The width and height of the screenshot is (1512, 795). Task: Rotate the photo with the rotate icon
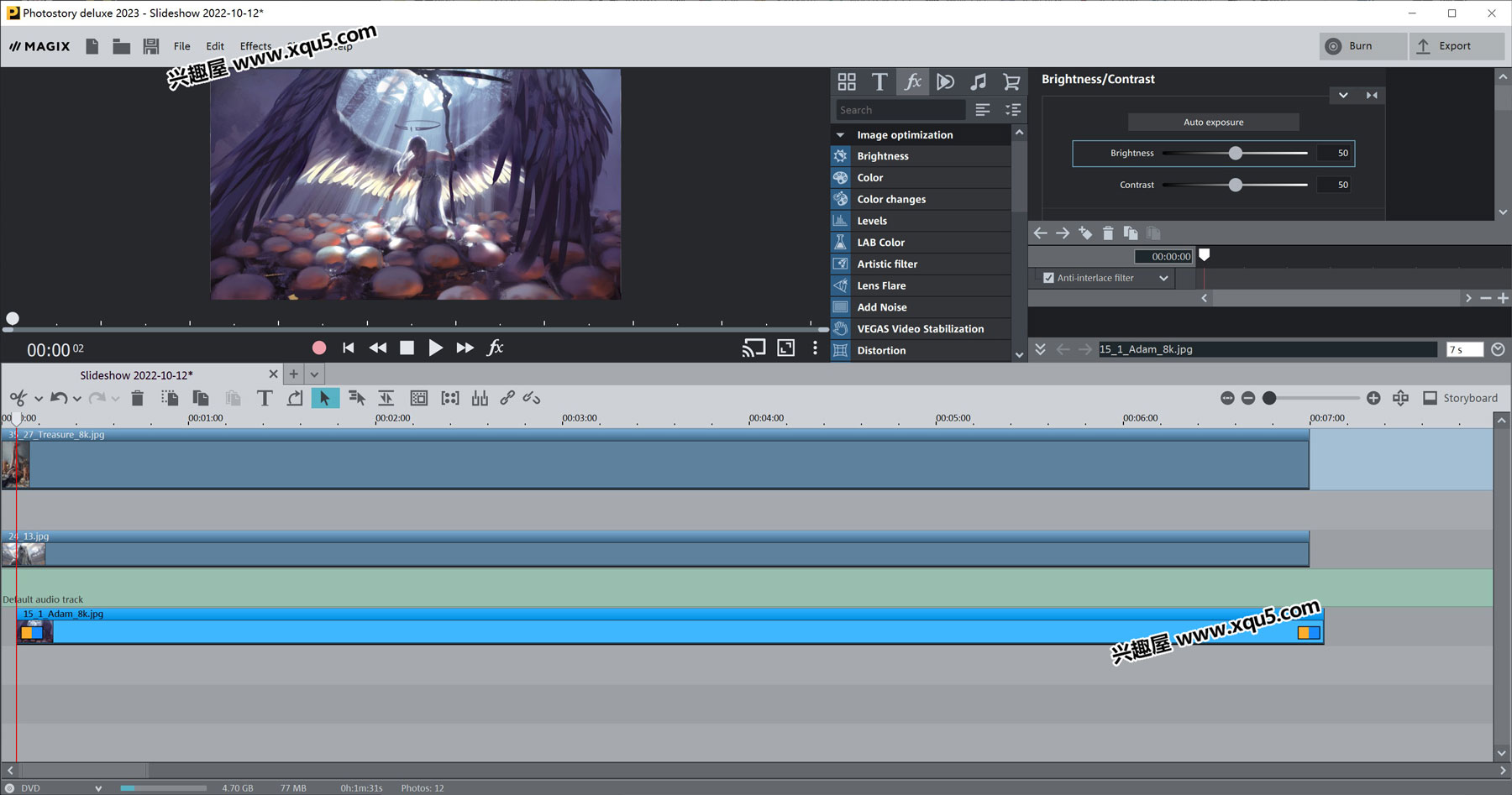point(295,398)
